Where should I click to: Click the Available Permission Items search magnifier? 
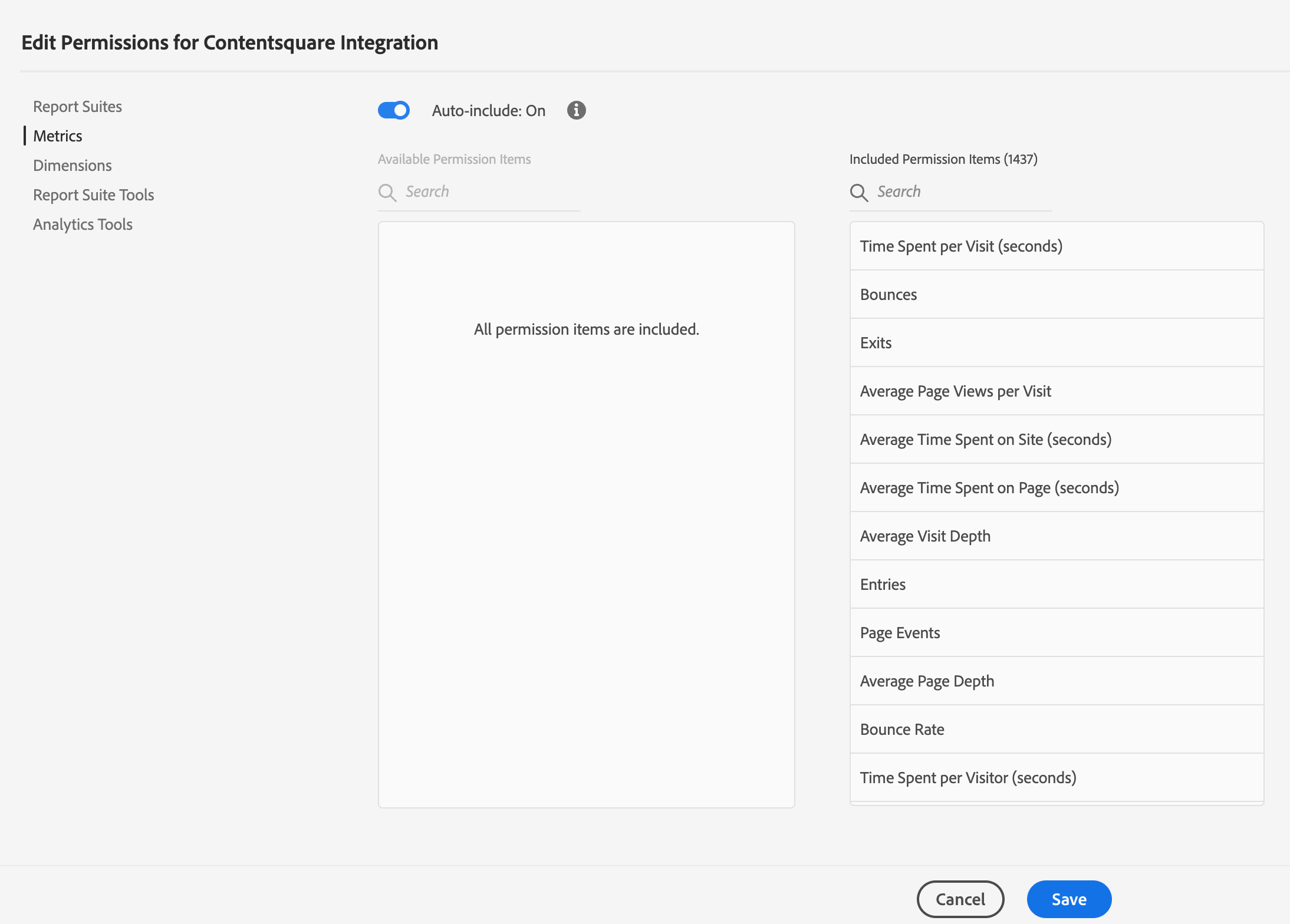click(x=387, y=192)
